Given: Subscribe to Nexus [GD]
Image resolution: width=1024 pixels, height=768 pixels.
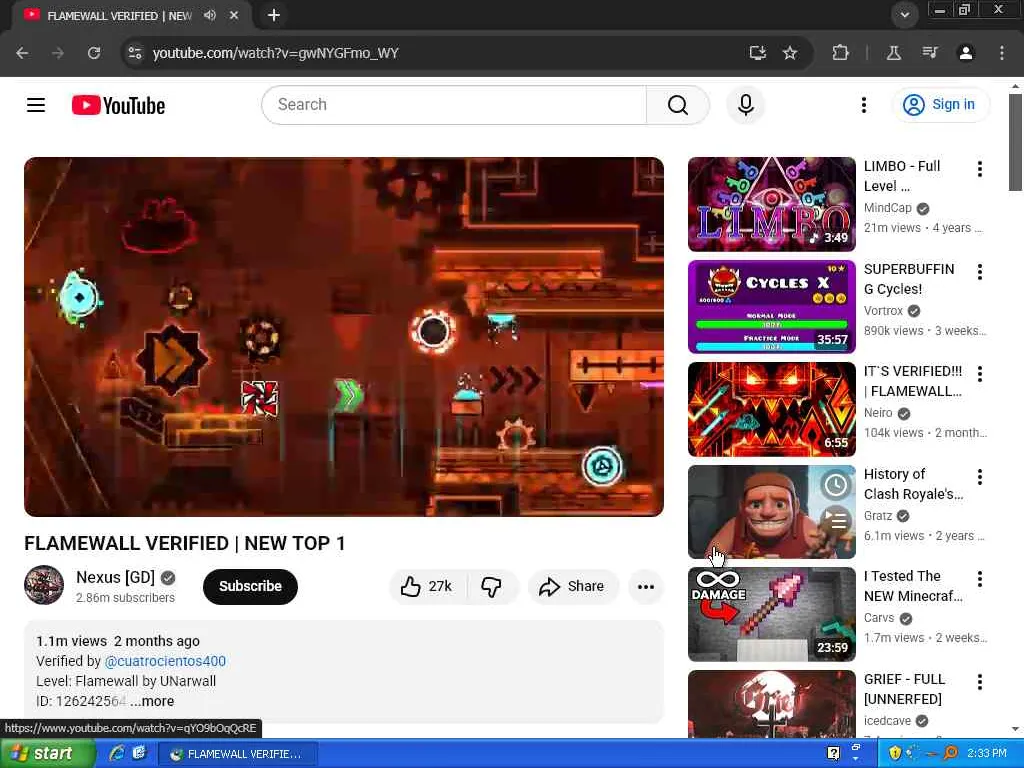Looking at the screenshot, I should coord(250,586).
